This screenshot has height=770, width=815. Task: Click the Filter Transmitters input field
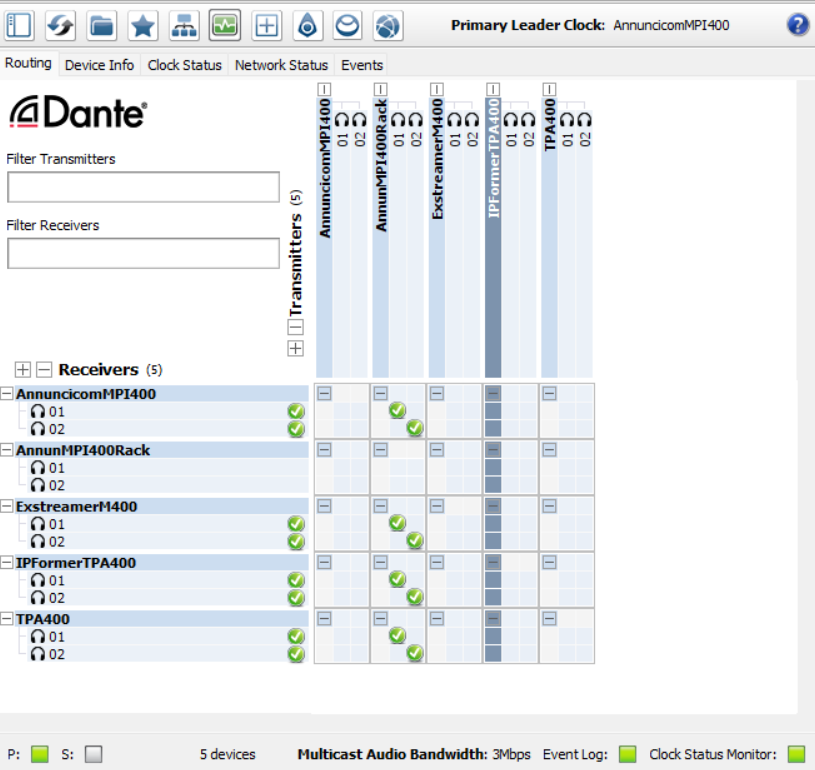pyautogui.click(x=143, y=187)
